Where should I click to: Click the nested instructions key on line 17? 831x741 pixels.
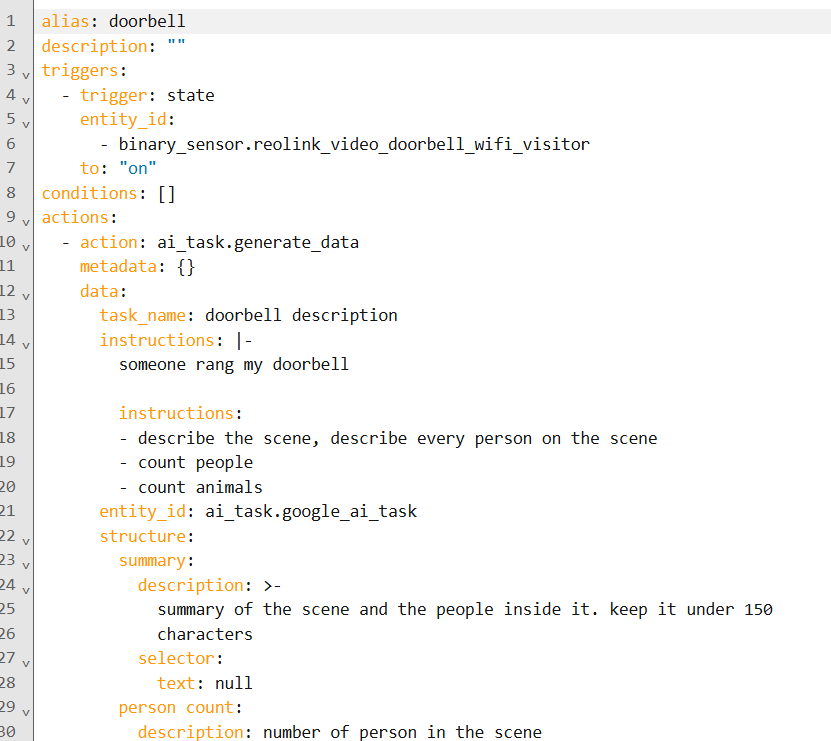pos(176,413)
